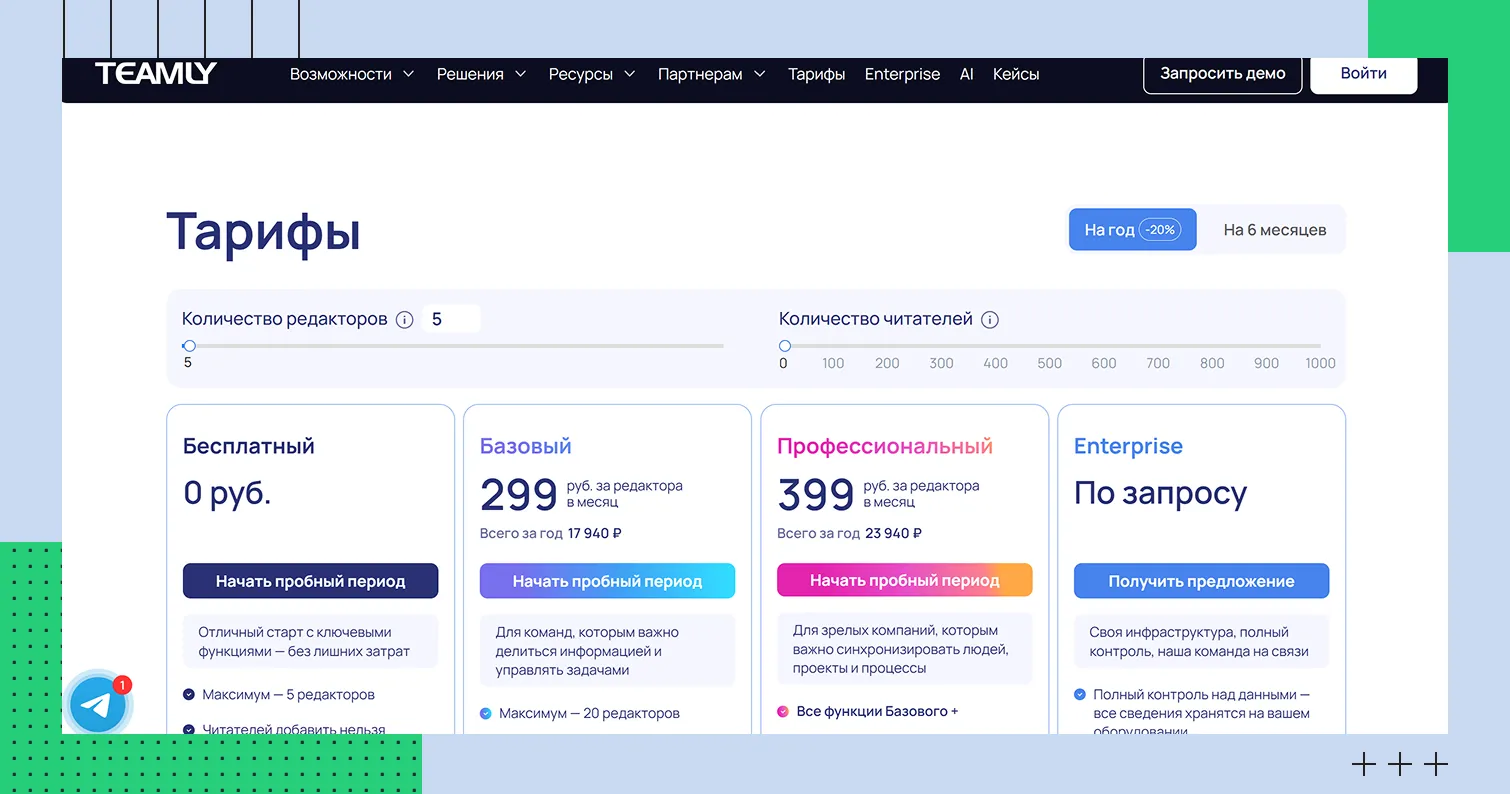Expand the Решения dropdown menu
Screen dimensions: 1510x794
click(x=481, y=74)
